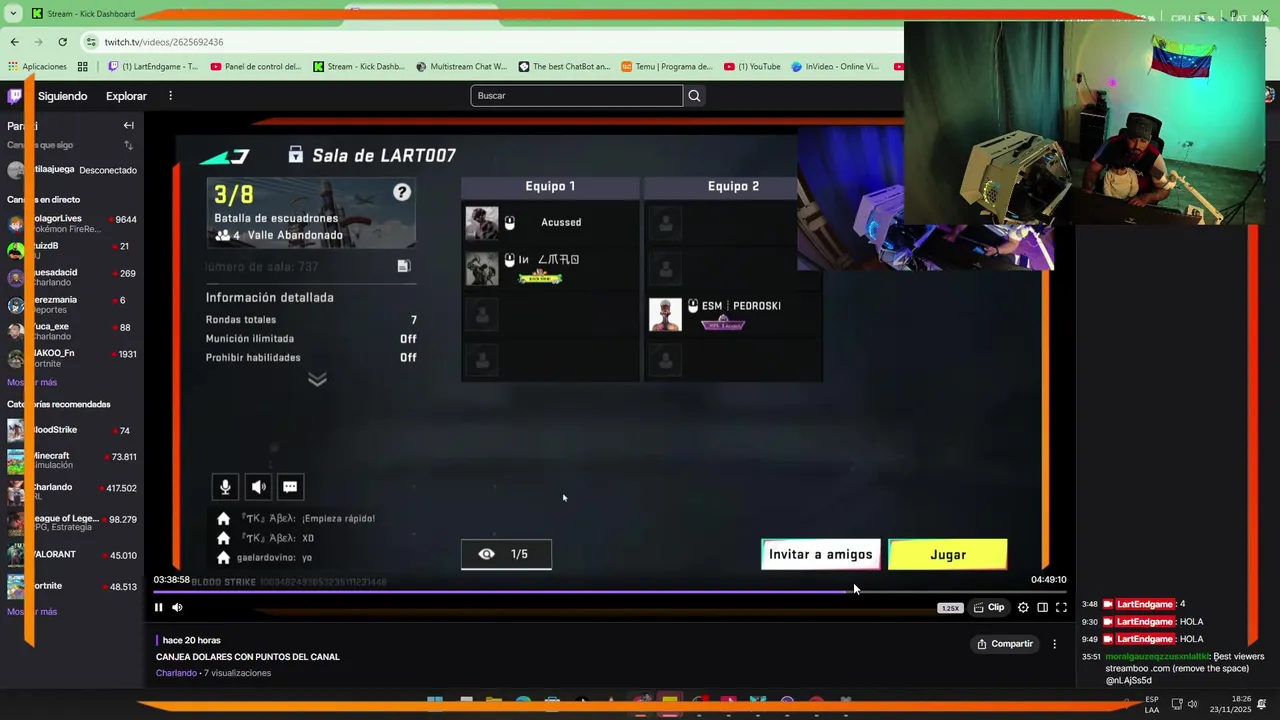Open the VALORANT recommended category
The width and height of the screenshot is (1280, 720).
pos(72,555)
